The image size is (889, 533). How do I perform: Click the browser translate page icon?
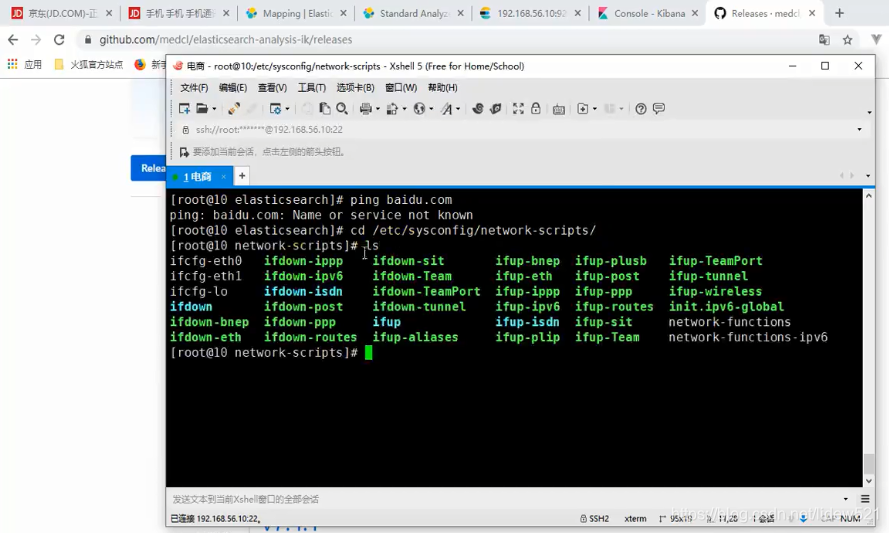824,40
